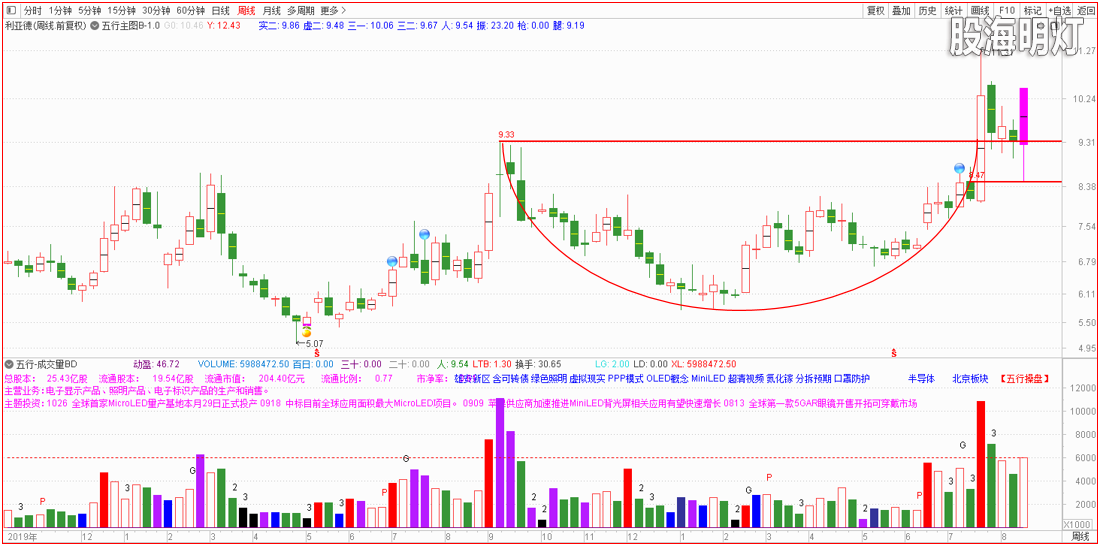Screen dimensions: 1100x546
Task: Open 含可转债 concept tag
Action: point(510,379)
